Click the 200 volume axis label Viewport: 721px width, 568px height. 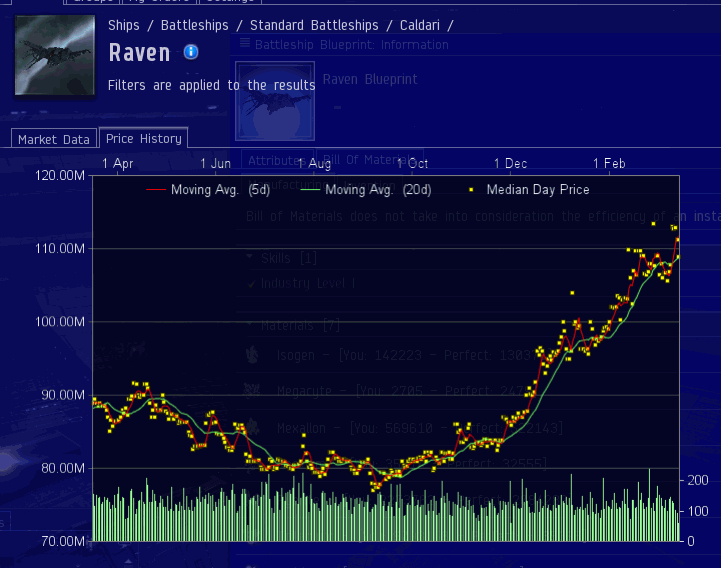point(698,481)
